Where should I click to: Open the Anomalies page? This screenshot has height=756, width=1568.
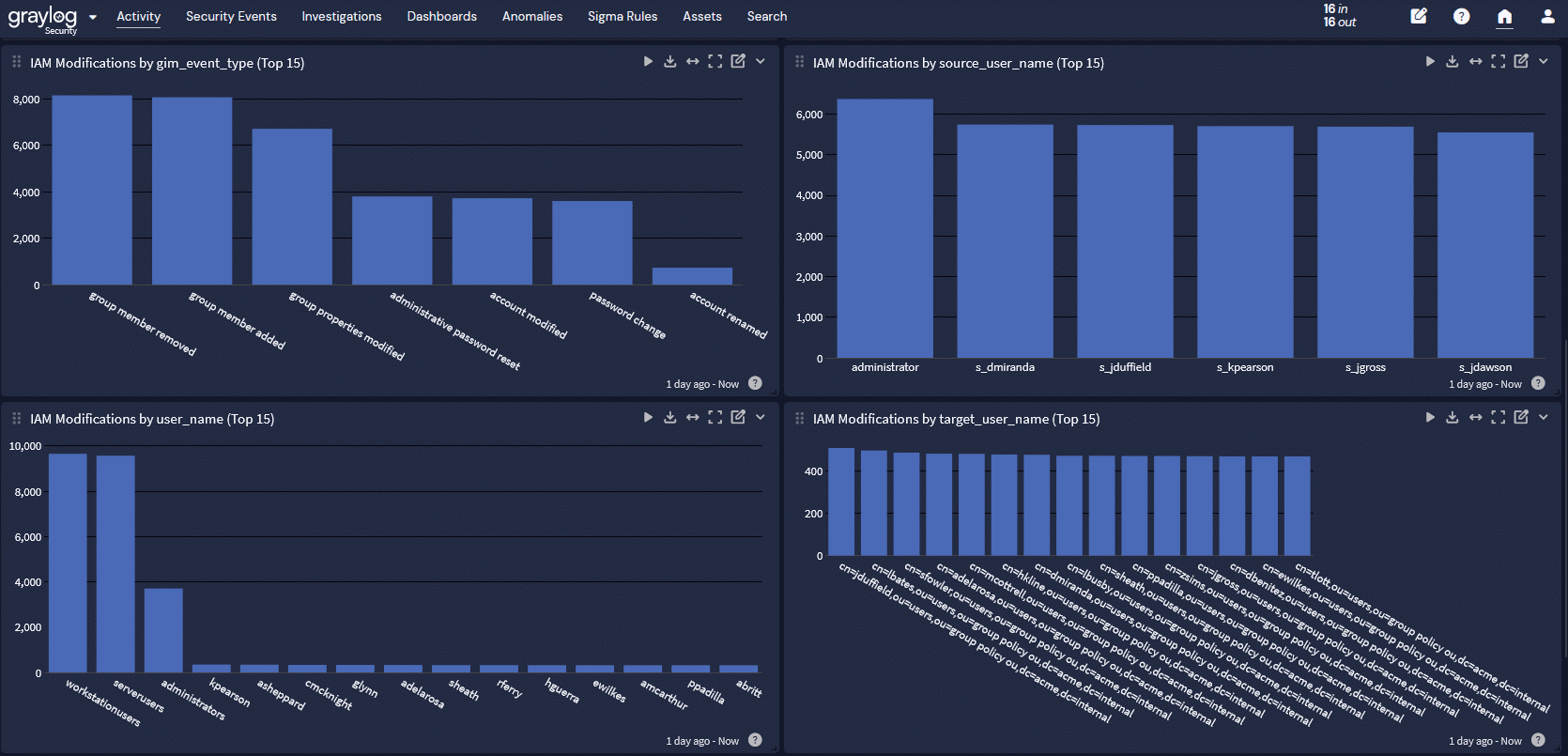point(531,17)
